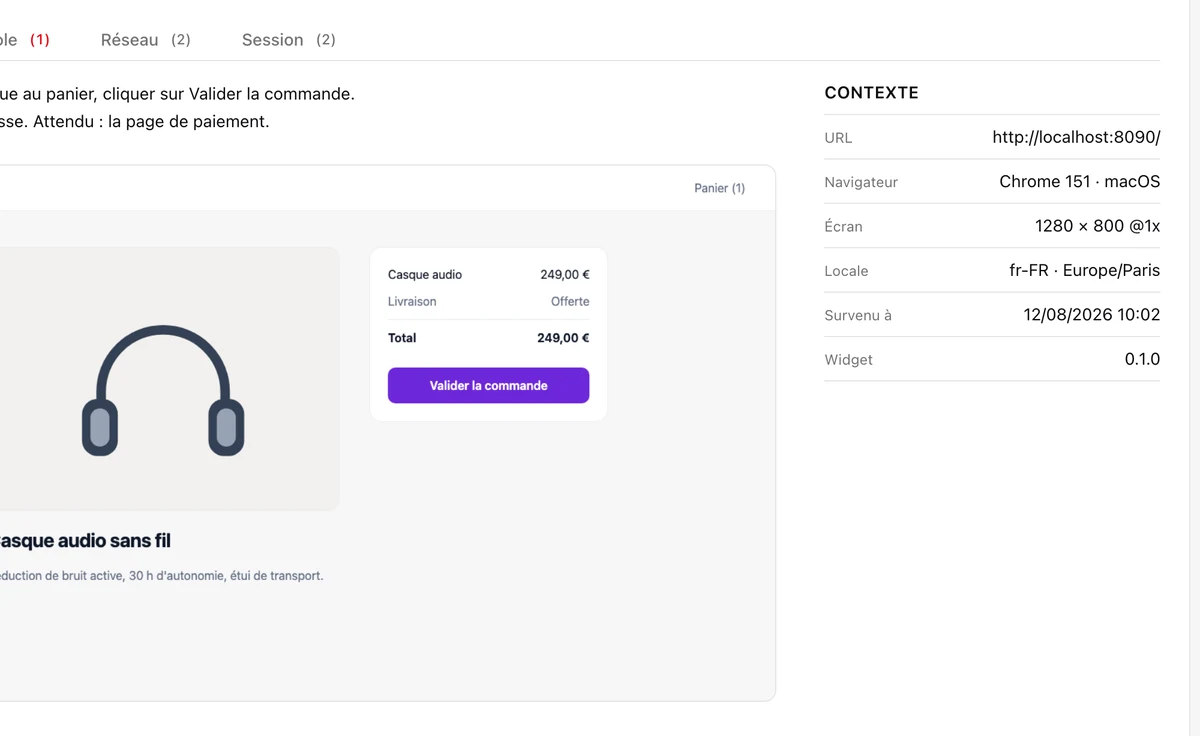Image resolution: width=1200 pixels, height=736 pixels.
Task: Select the Chrome 151 · macOS value
Action: coord(1079,181)
